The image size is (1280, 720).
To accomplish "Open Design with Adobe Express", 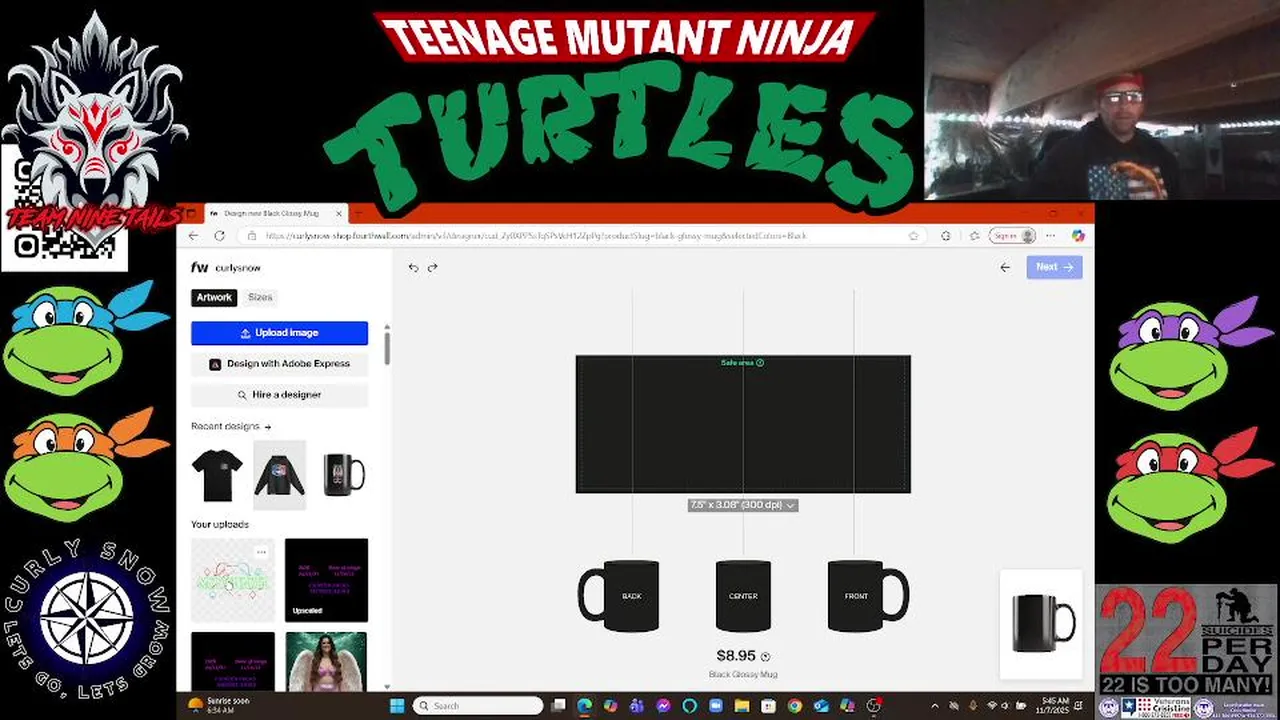I will tap(279, 364).
